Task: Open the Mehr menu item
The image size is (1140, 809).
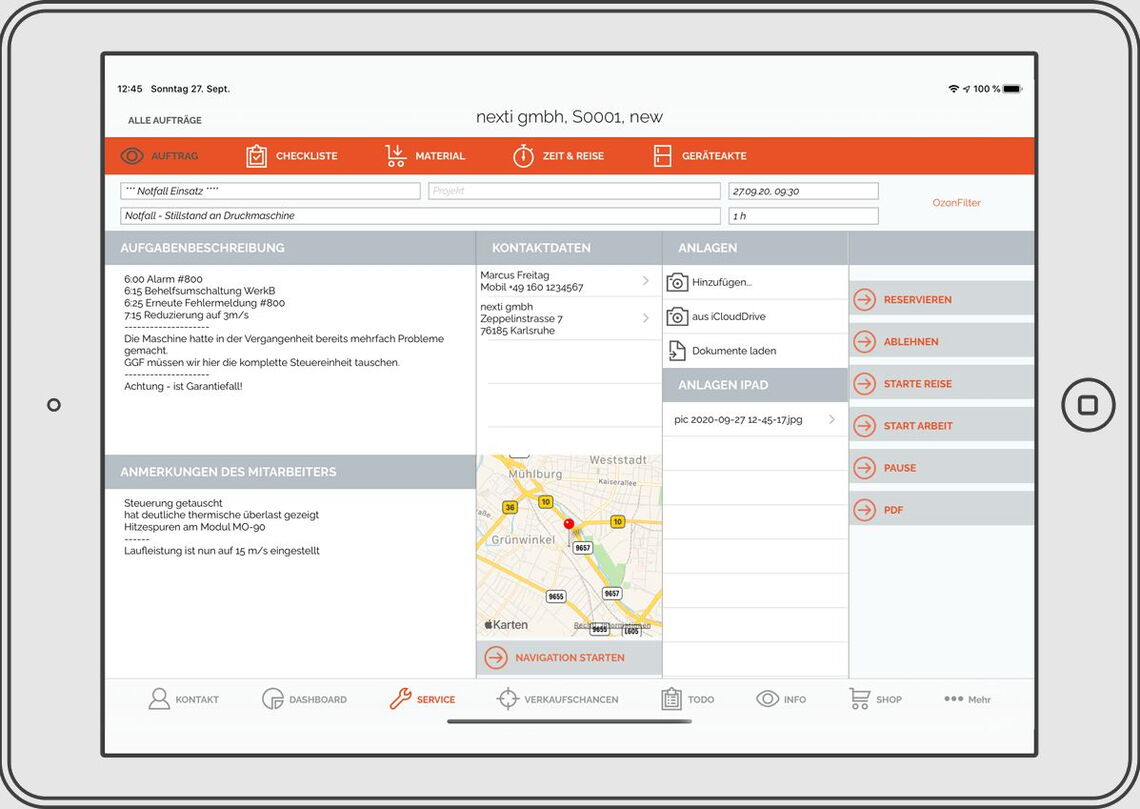Action: tap(967, 699)
